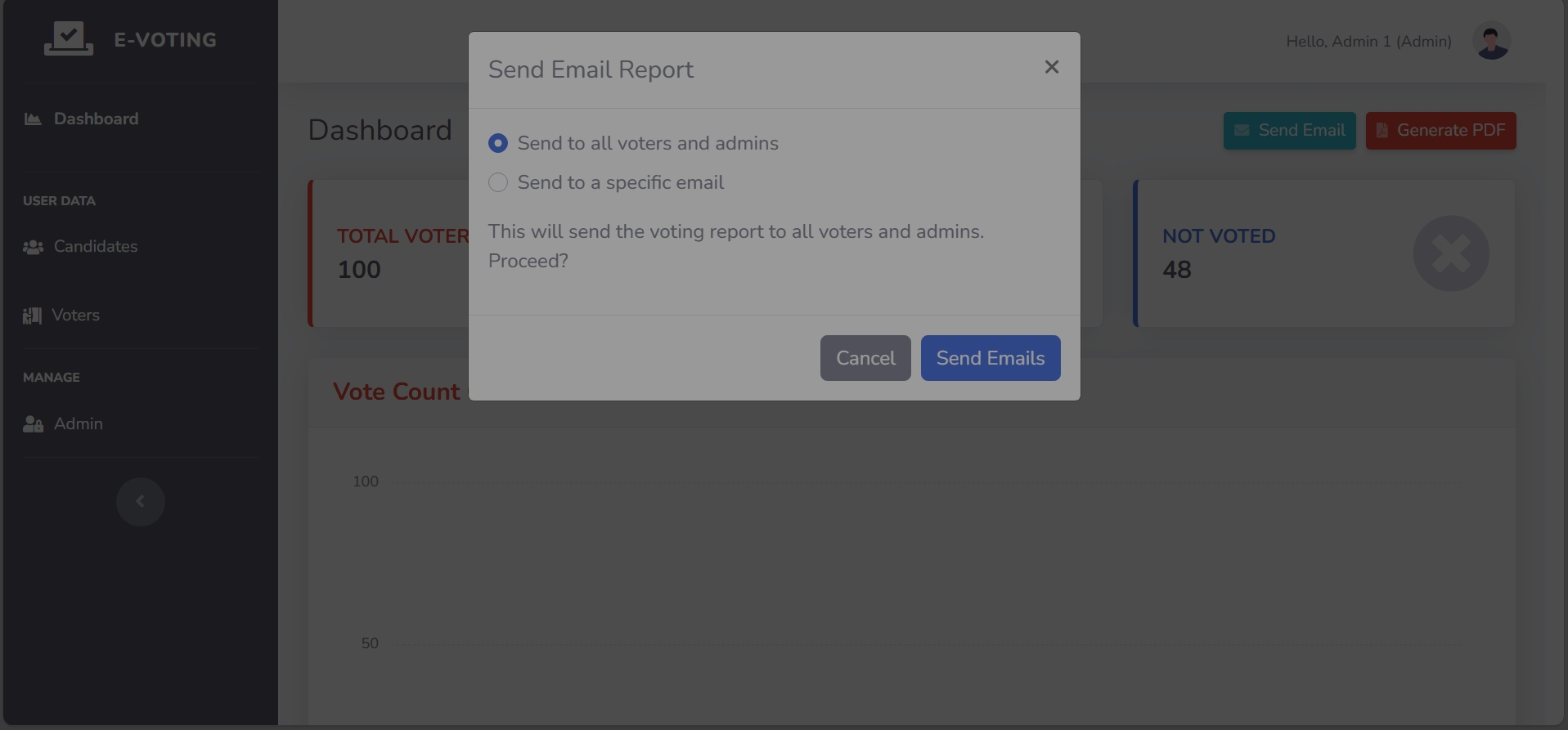Click the Send Emails button
The image size is (1568, 730).
click(990, 358)
